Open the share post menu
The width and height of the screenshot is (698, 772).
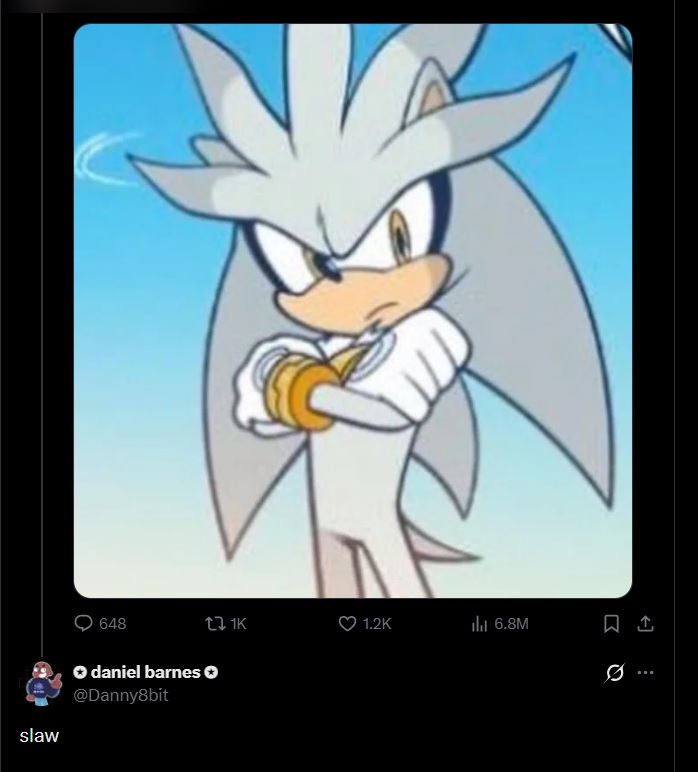(x=645, y=623)
